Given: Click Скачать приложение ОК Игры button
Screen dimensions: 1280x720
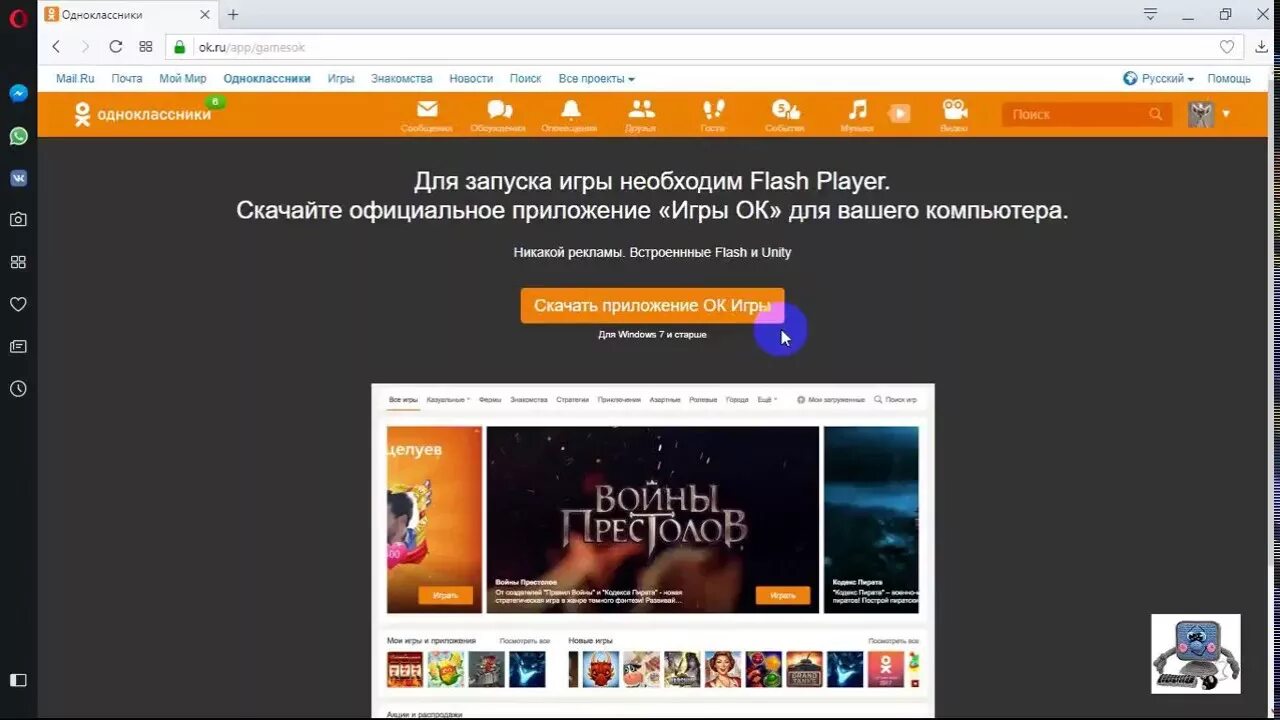Looking at the screenshot, I should (652, 306).
